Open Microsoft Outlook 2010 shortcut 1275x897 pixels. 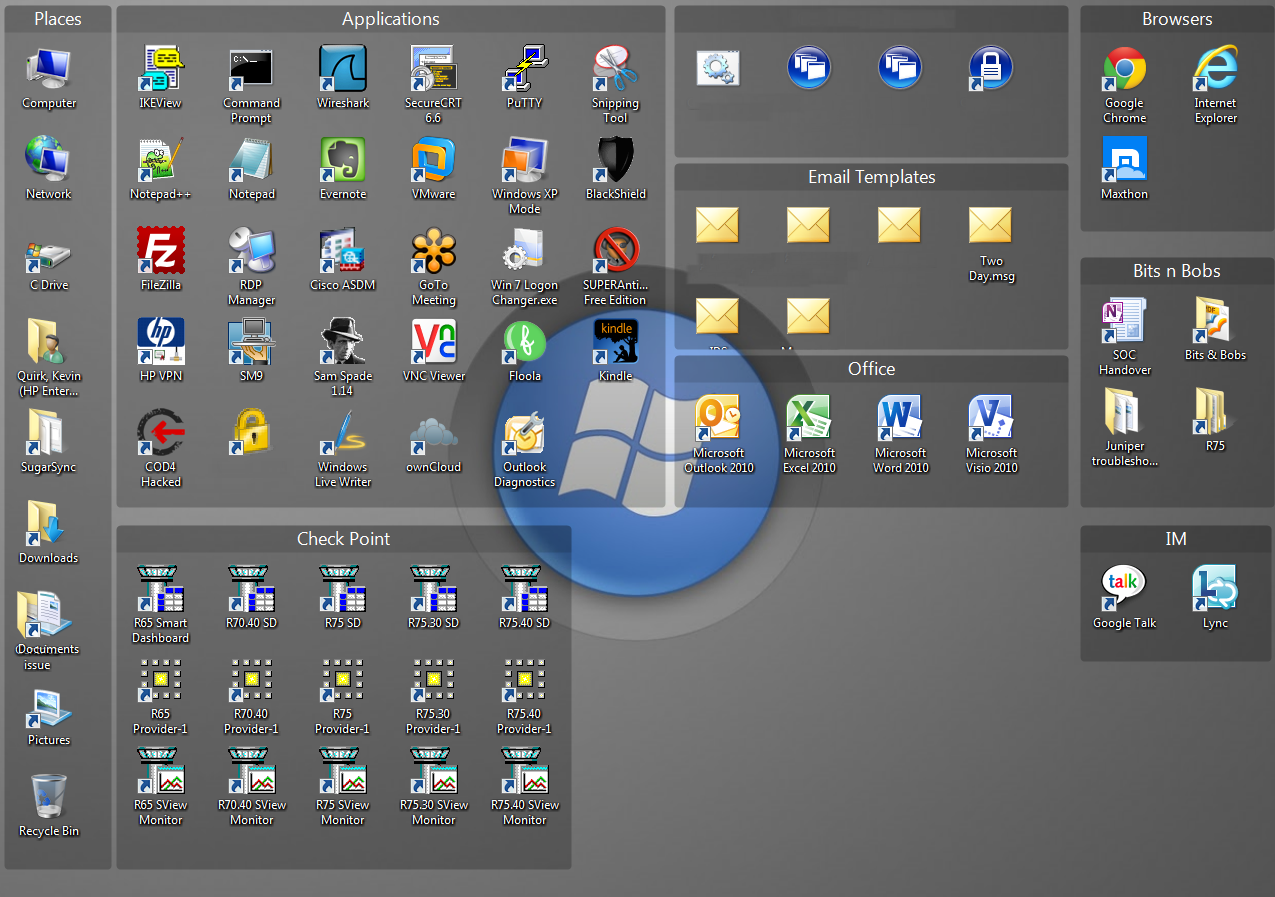pyautogui.click(x=718, y=420)
